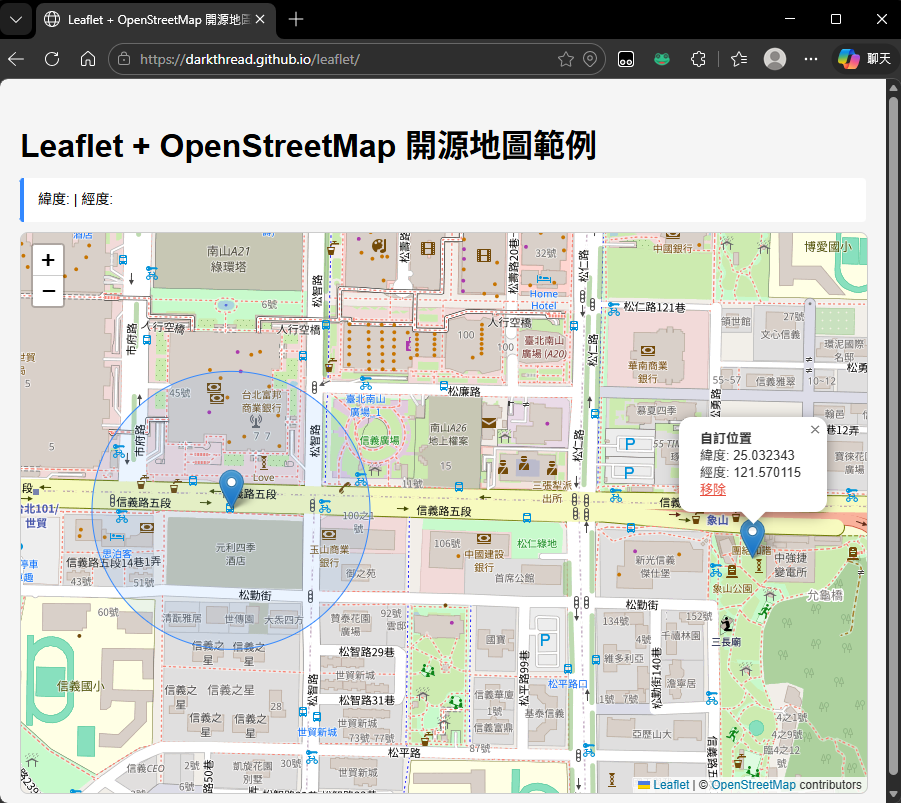Viewport: 901px width, 803px height.
Task: Expand the tab actions dropdown
Action: click(15, 20)
